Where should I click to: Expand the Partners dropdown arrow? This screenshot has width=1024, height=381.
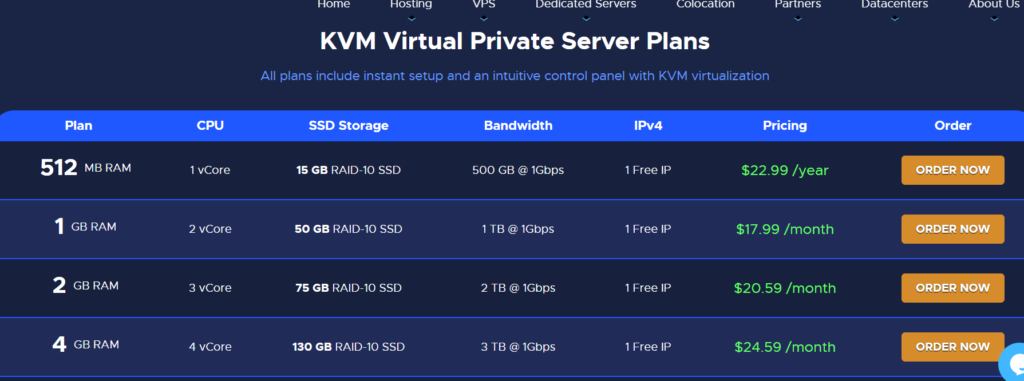(x=797, y=18)
